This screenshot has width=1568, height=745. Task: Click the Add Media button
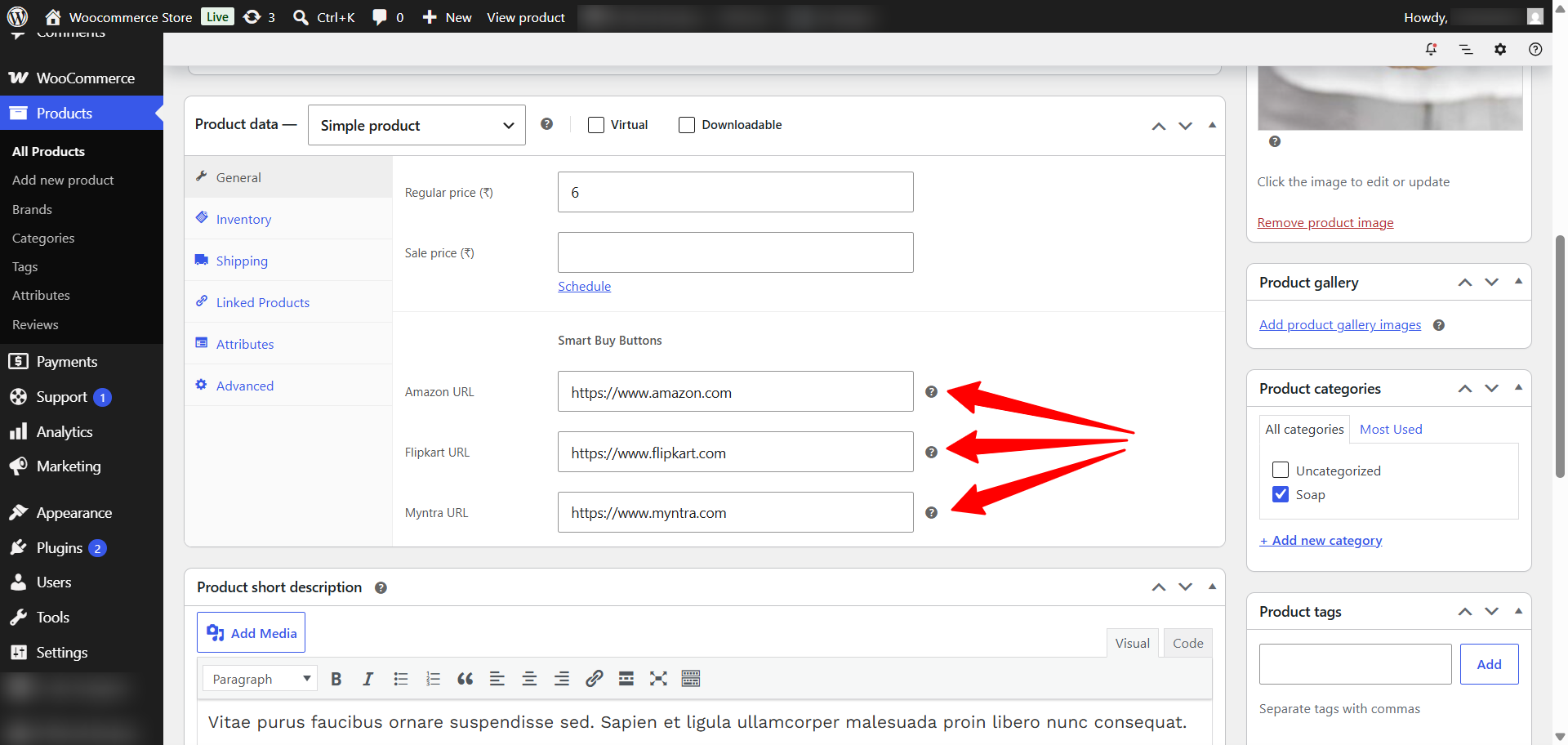point(252,632)
